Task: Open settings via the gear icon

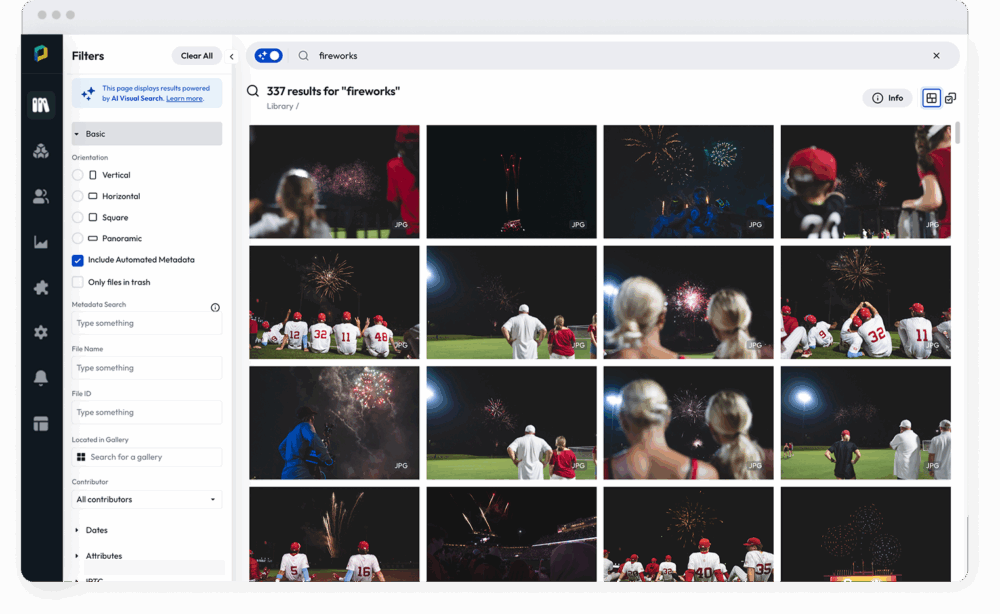Action: (41, 332)
